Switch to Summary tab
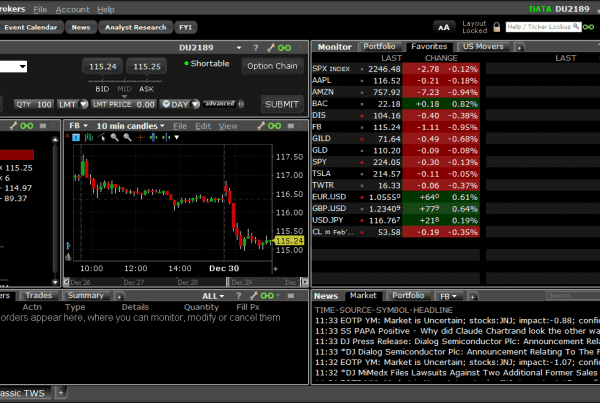The height and width of the screenshot is (403, 600). (86, 295)
